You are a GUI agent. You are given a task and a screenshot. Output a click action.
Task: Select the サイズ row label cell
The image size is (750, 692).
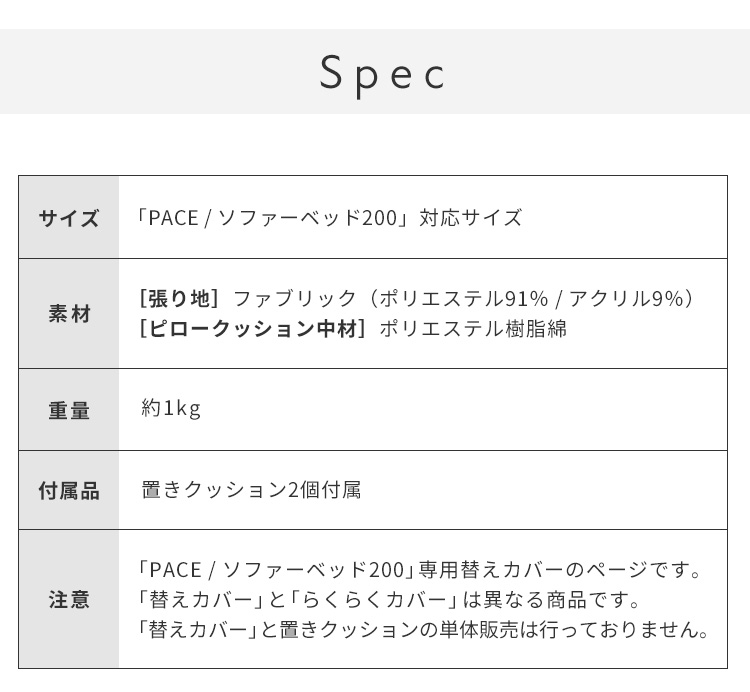(x=69, y=218)
